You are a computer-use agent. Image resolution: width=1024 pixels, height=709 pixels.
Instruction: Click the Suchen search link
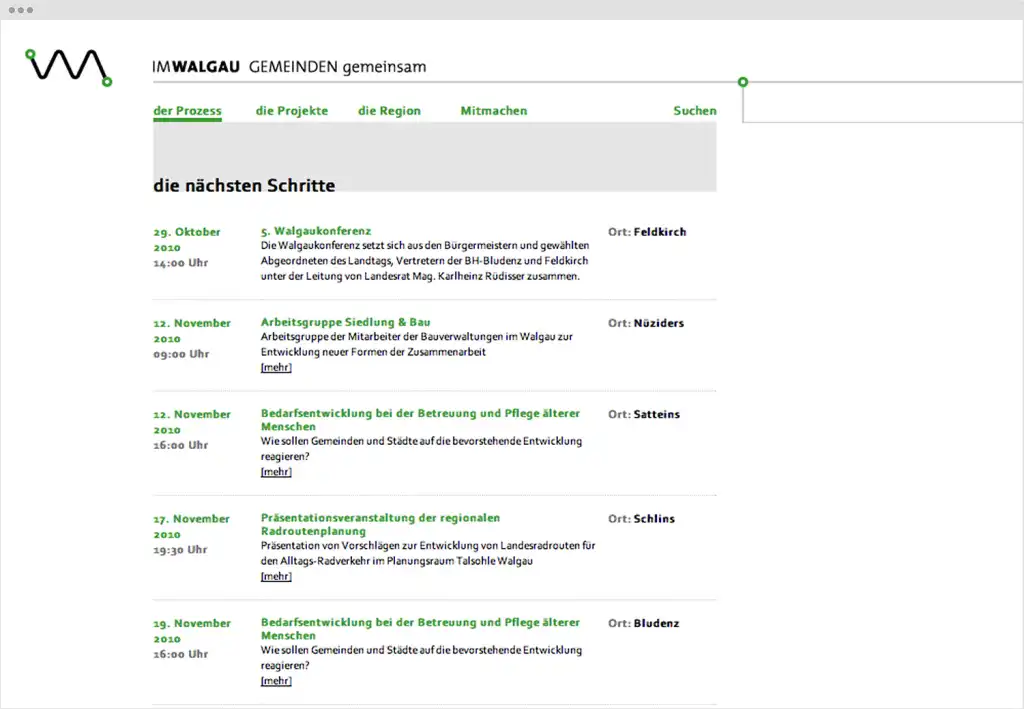[694, 111]
